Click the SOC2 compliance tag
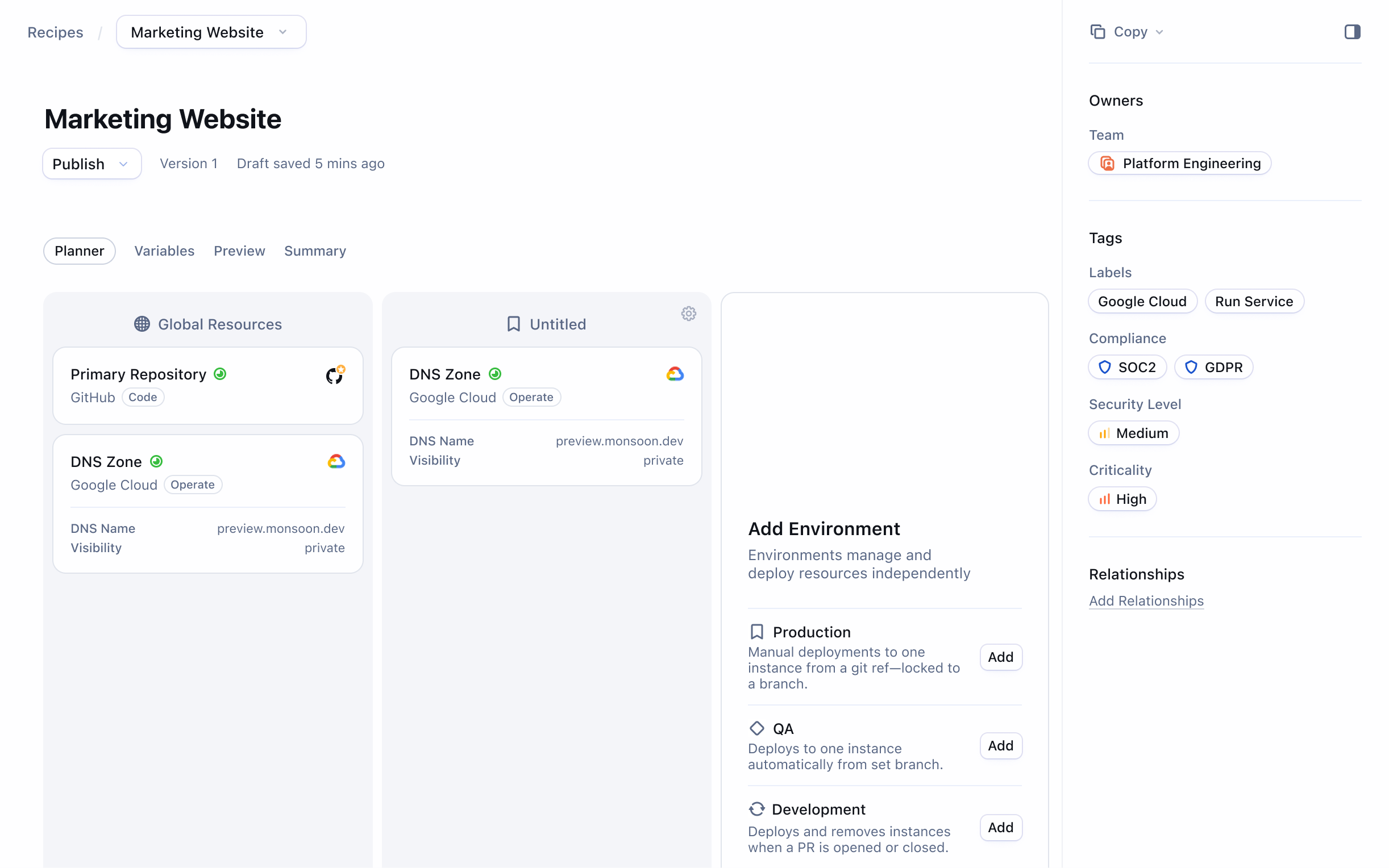 tap(1126, 367)
